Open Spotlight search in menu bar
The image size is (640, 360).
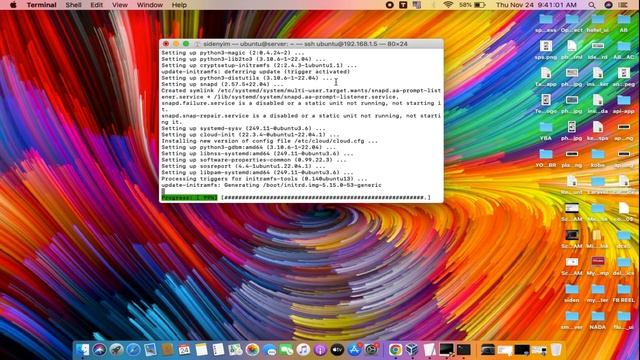click(x=591, y=5)
